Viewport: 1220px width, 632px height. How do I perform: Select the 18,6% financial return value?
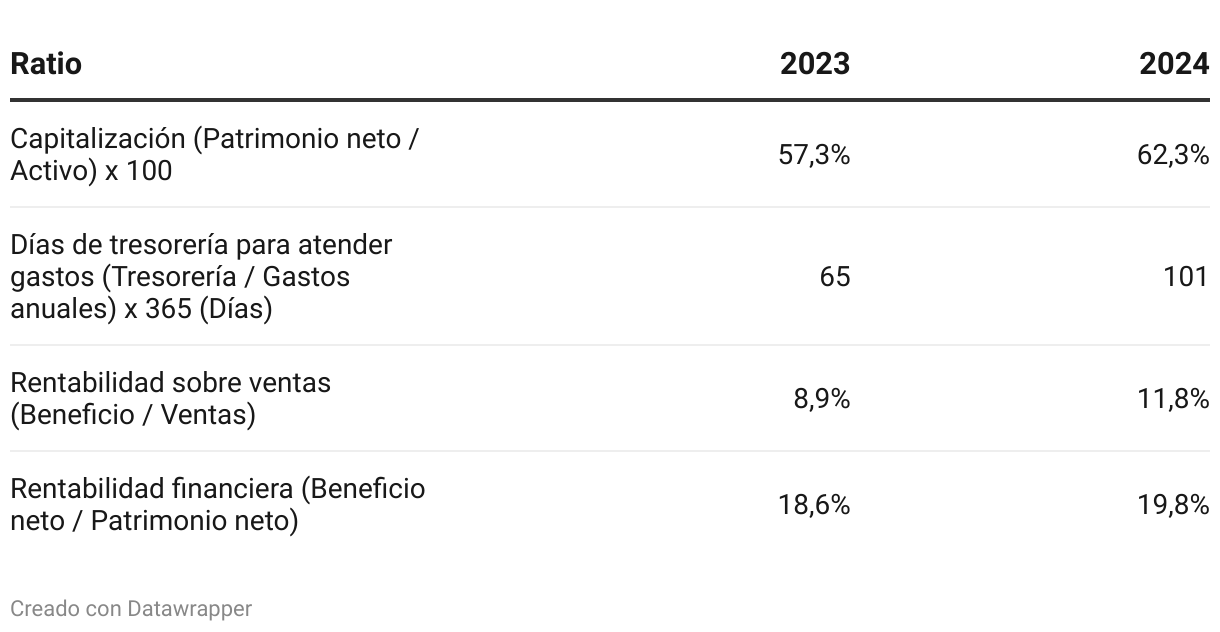coord(815,505)
